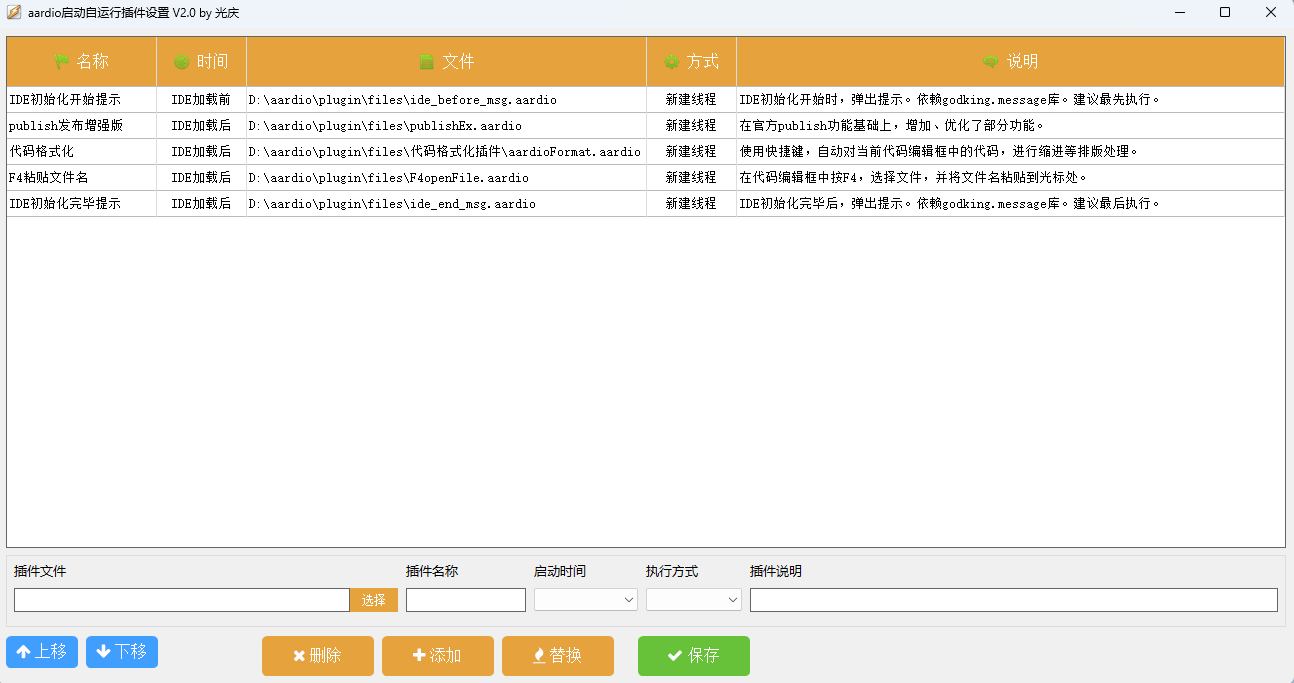Viewport: 1294px width, 683px height.
Task: Click the comment icon beside 说明 header
Action: (991, 62)
